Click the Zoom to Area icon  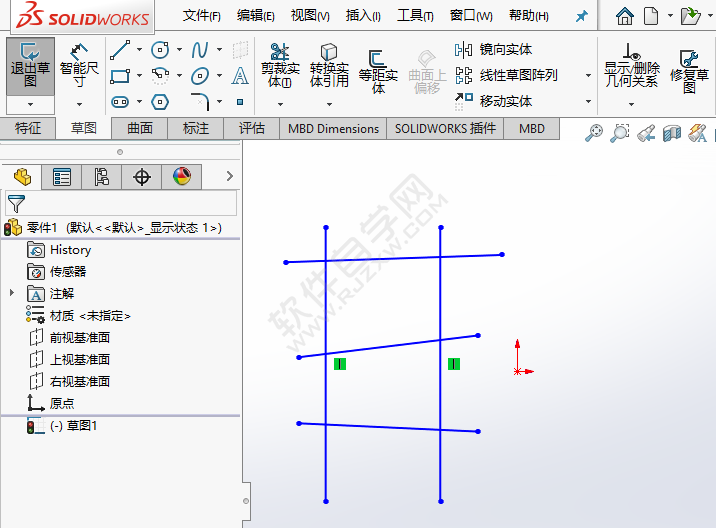tap(620, 133)
